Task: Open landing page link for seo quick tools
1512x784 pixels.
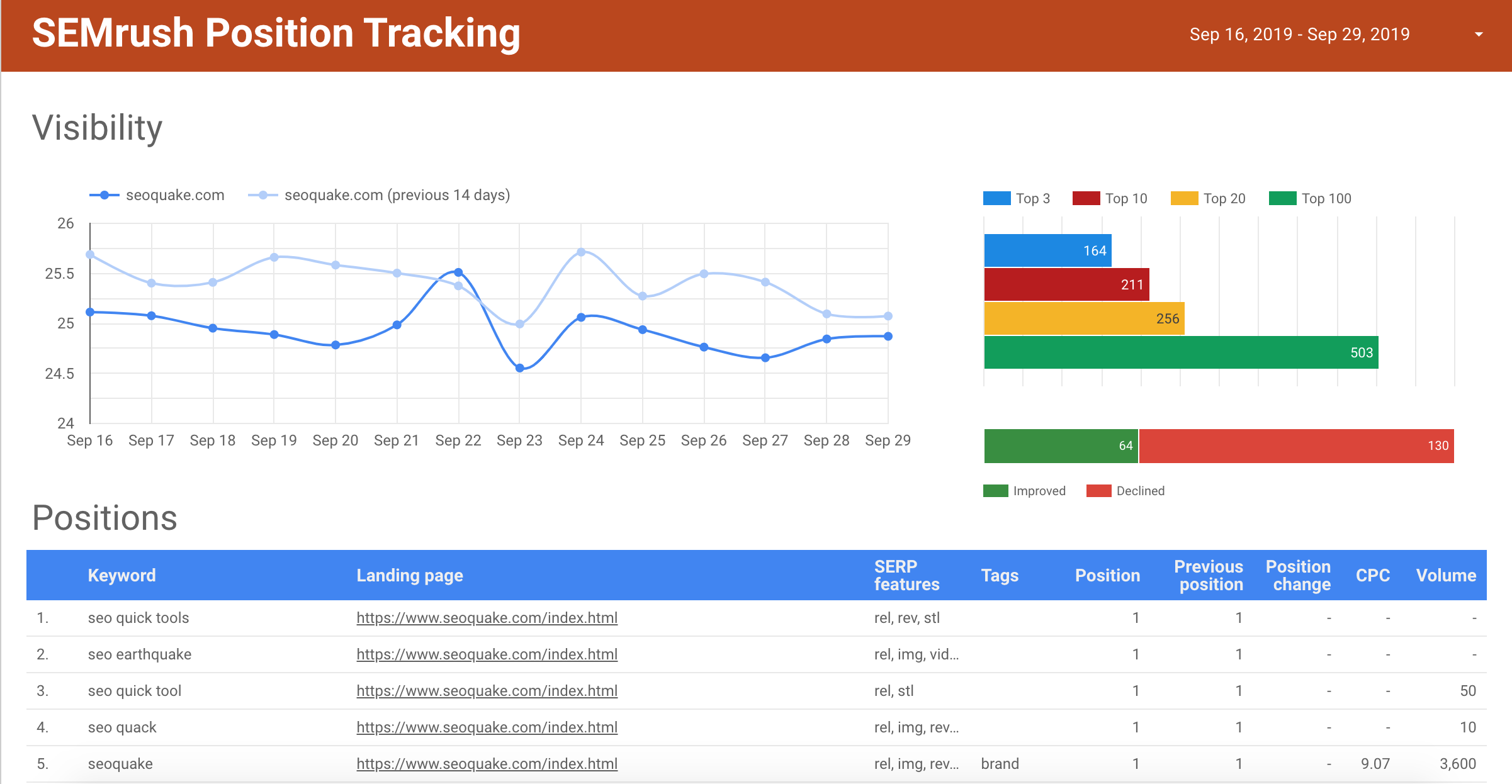Action: 487,618
